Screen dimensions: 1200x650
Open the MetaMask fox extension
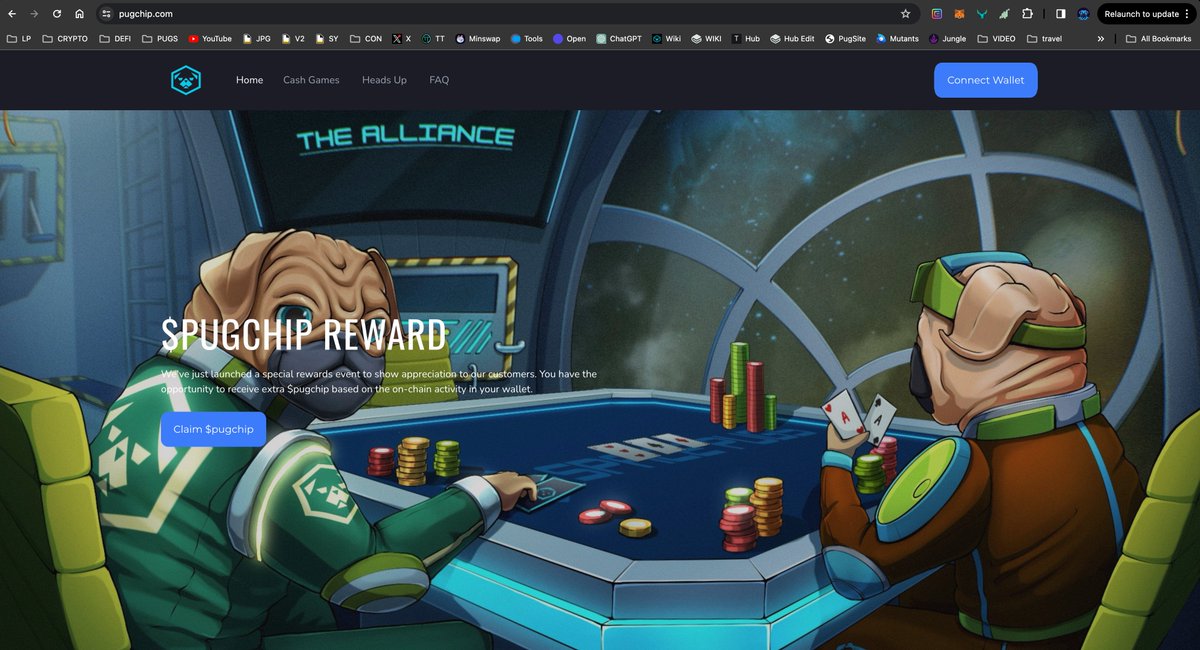(959, 14)
